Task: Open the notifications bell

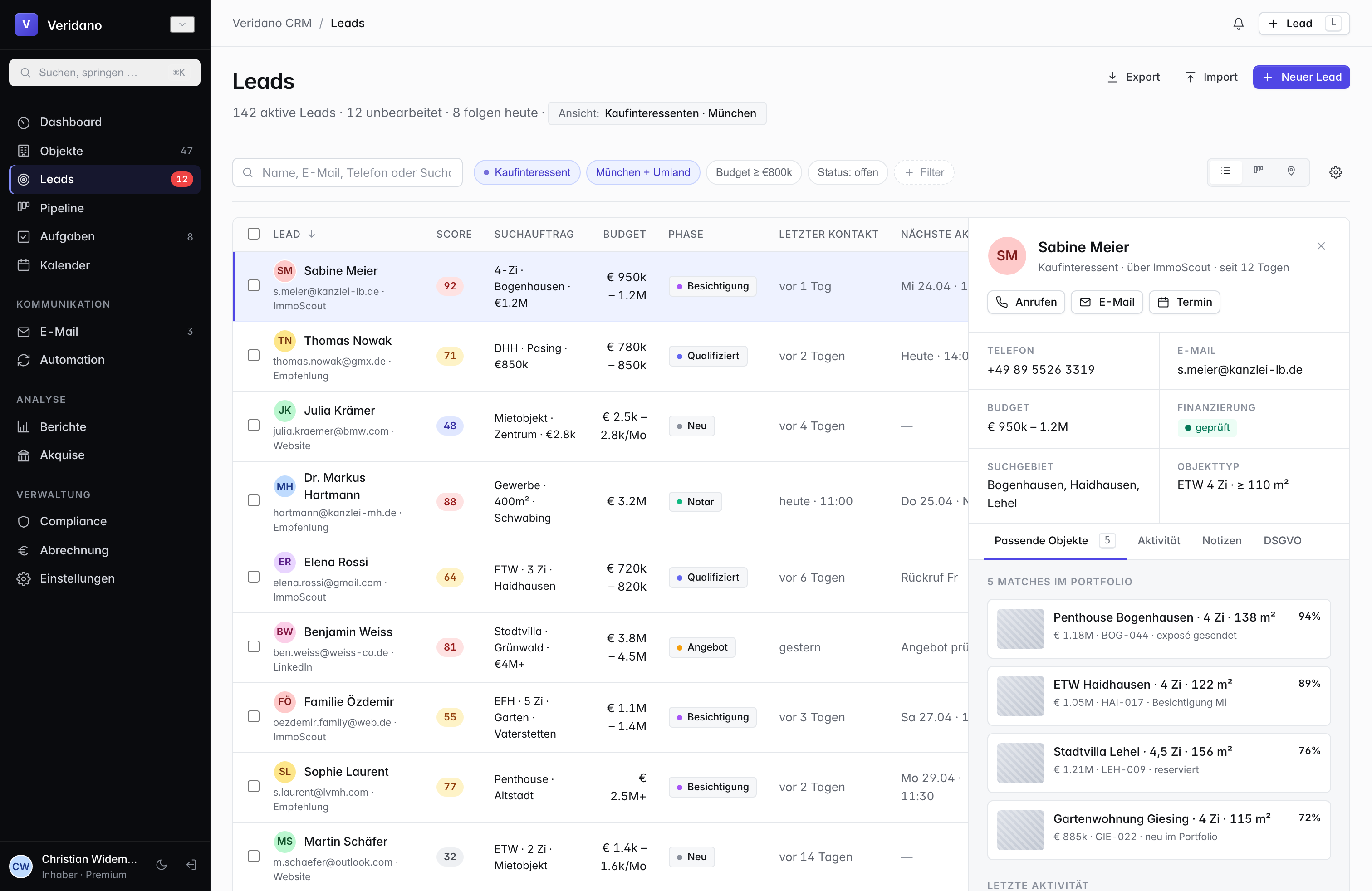Action: pos(1238,24)
